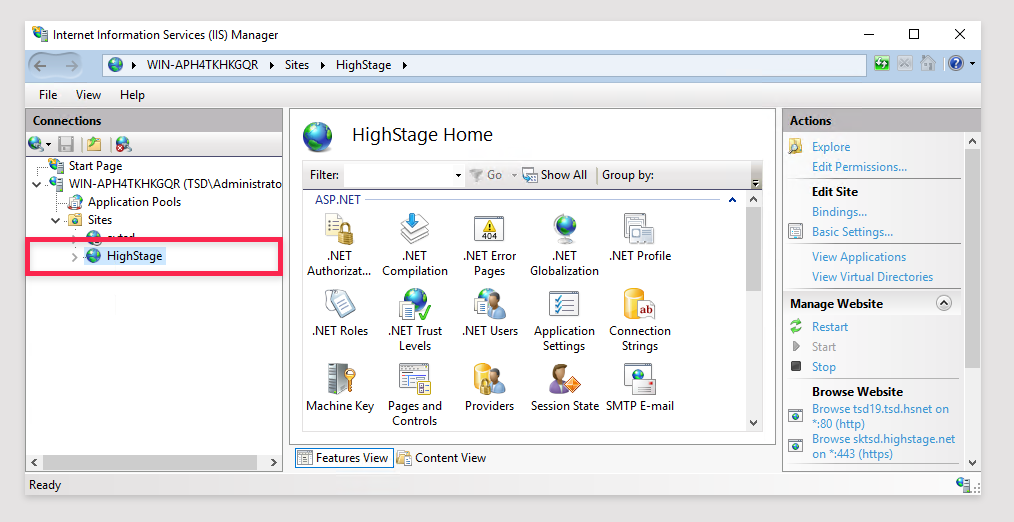Collapse the ASP.NET group section
This screenshot has width=1014, height=522.
732,200
